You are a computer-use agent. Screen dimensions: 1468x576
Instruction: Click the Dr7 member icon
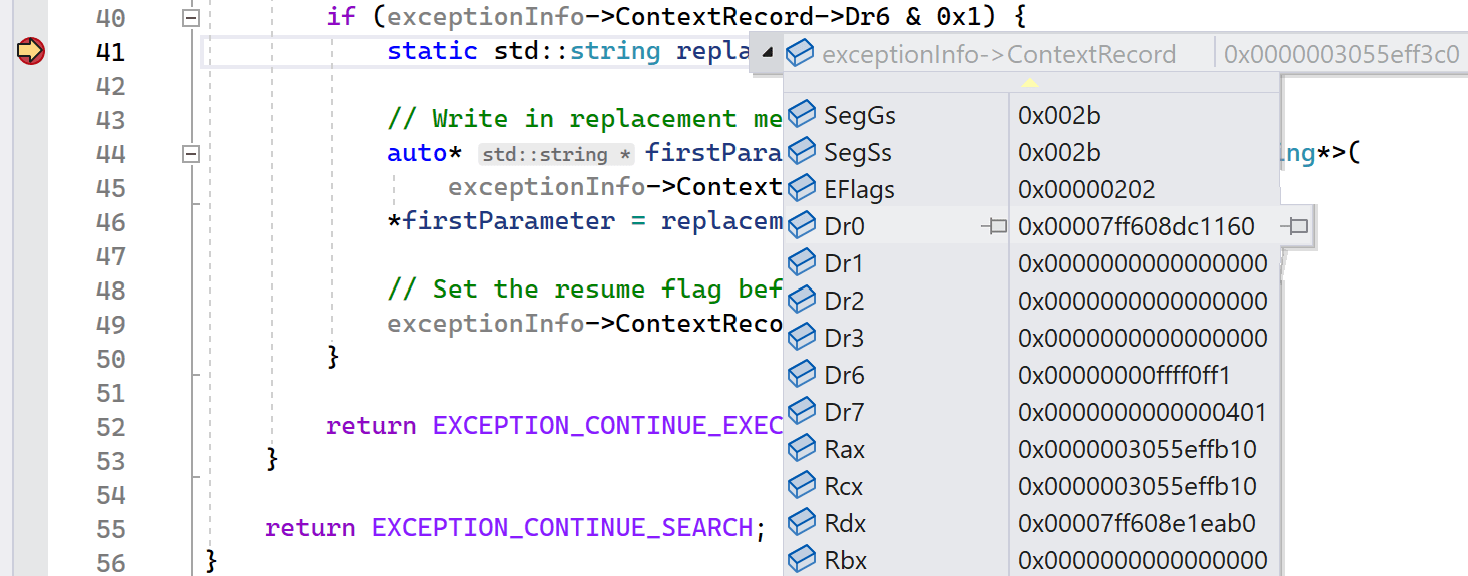(x=802, y=411)
